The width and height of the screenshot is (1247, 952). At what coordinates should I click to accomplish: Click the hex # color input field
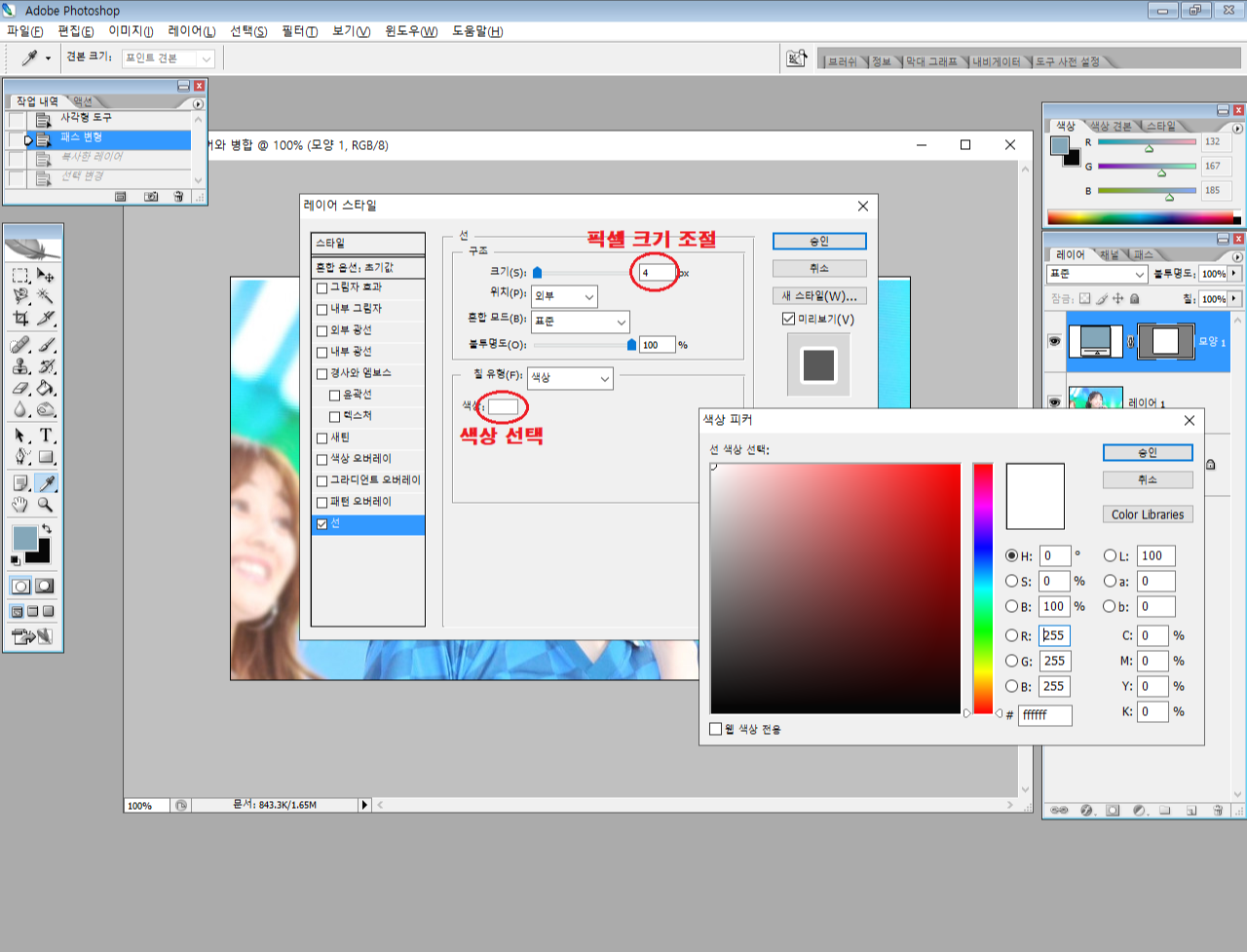click(x=1045, y=715)
